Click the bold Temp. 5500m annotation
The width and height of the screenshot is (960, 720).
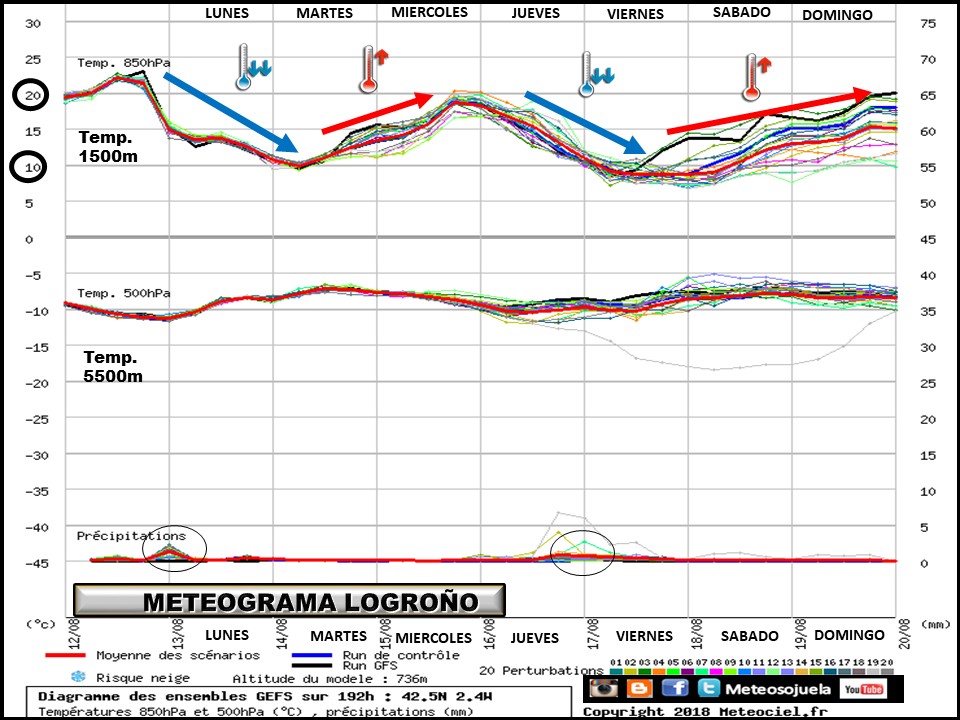tap(113, 366)
